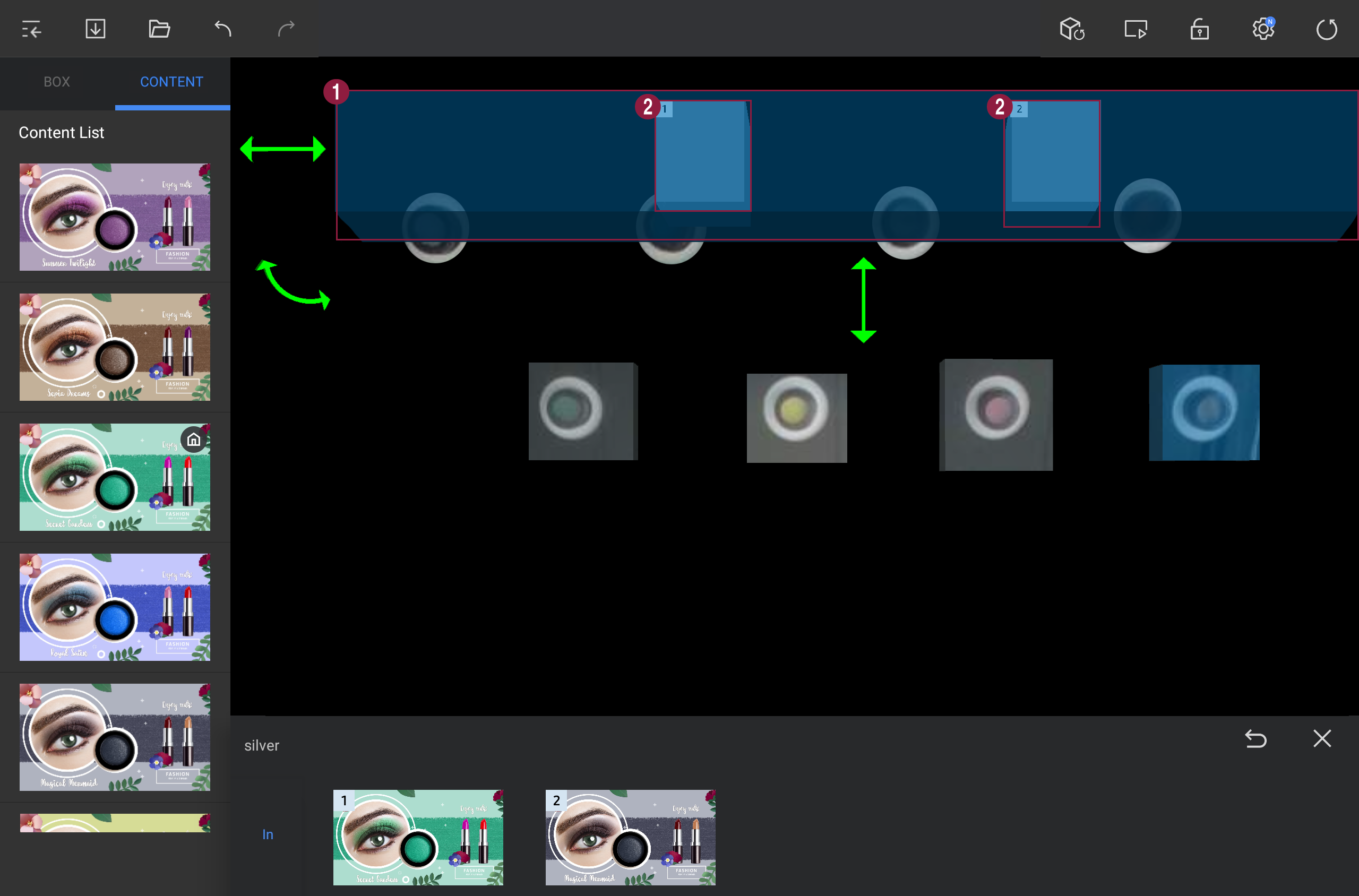Click the blue textured cube swatch

pos(1204,412)
